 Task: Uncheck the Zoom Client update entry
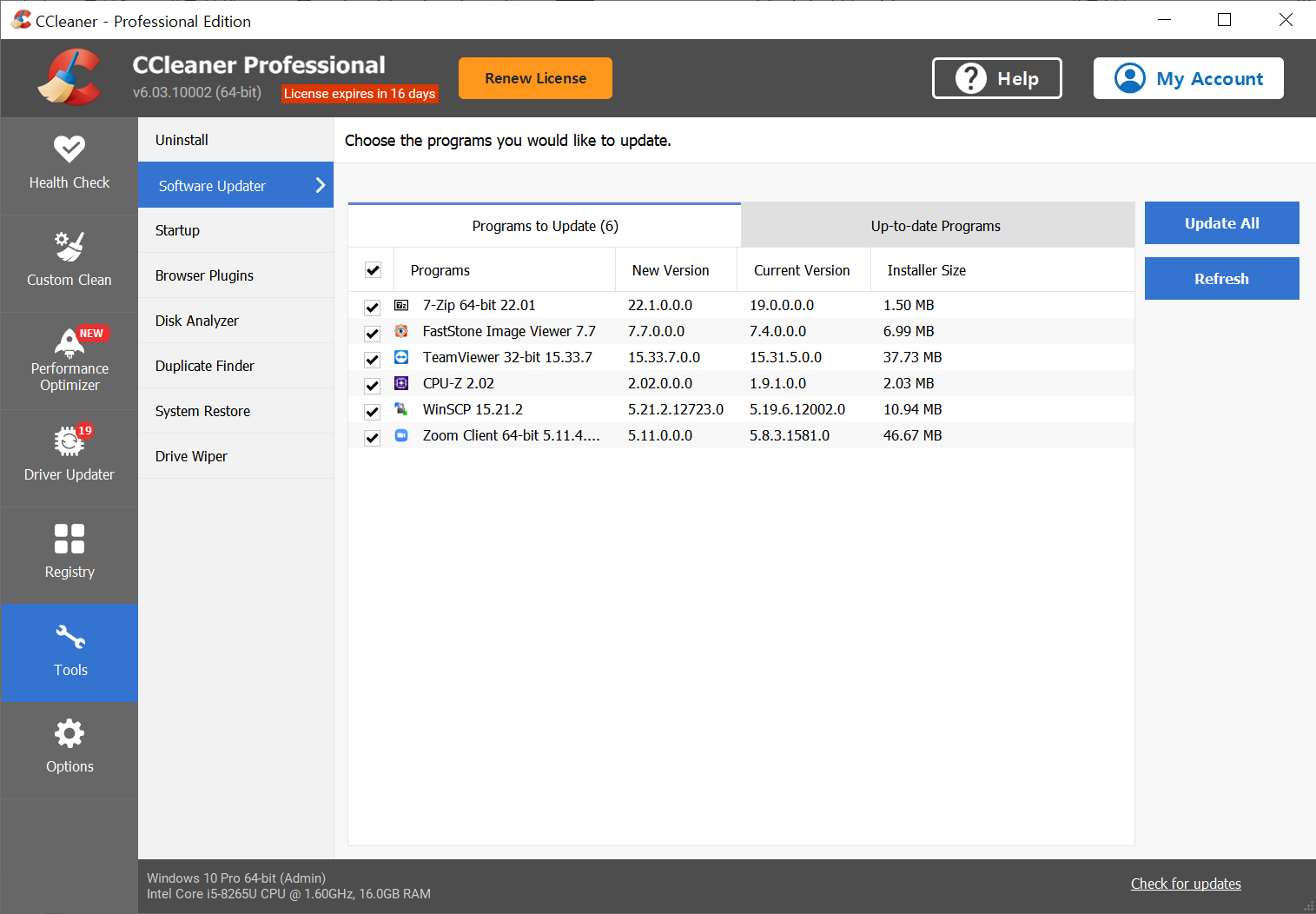tap(372, 437)
